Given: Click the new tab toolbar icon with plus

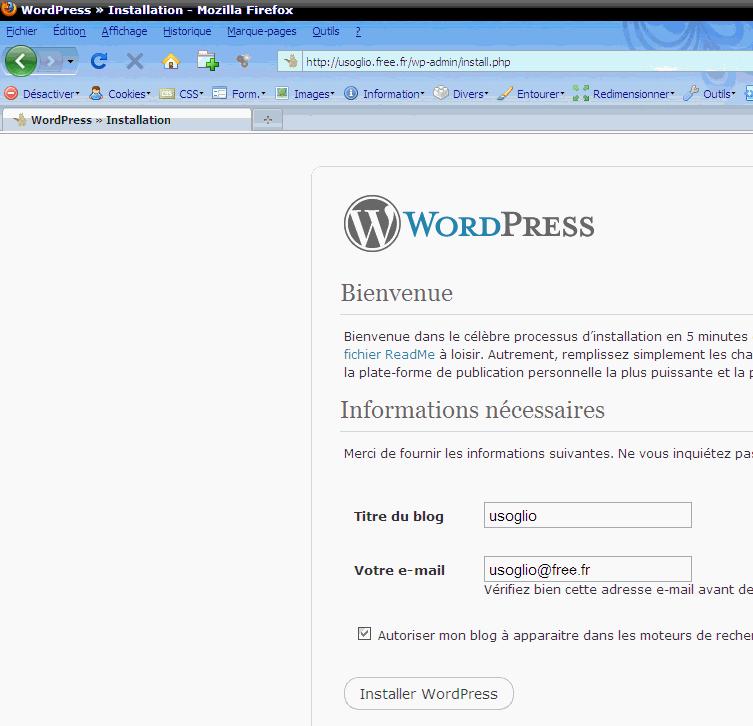Looking at the screenshot, I should [x=207, y=61].
